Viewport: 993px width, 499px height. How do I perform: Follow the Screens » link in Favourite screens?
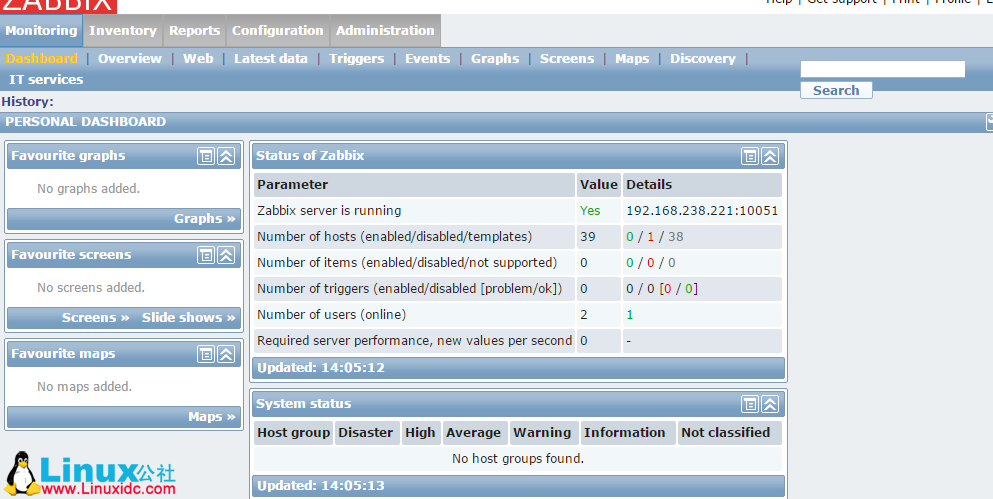(96, 317)
